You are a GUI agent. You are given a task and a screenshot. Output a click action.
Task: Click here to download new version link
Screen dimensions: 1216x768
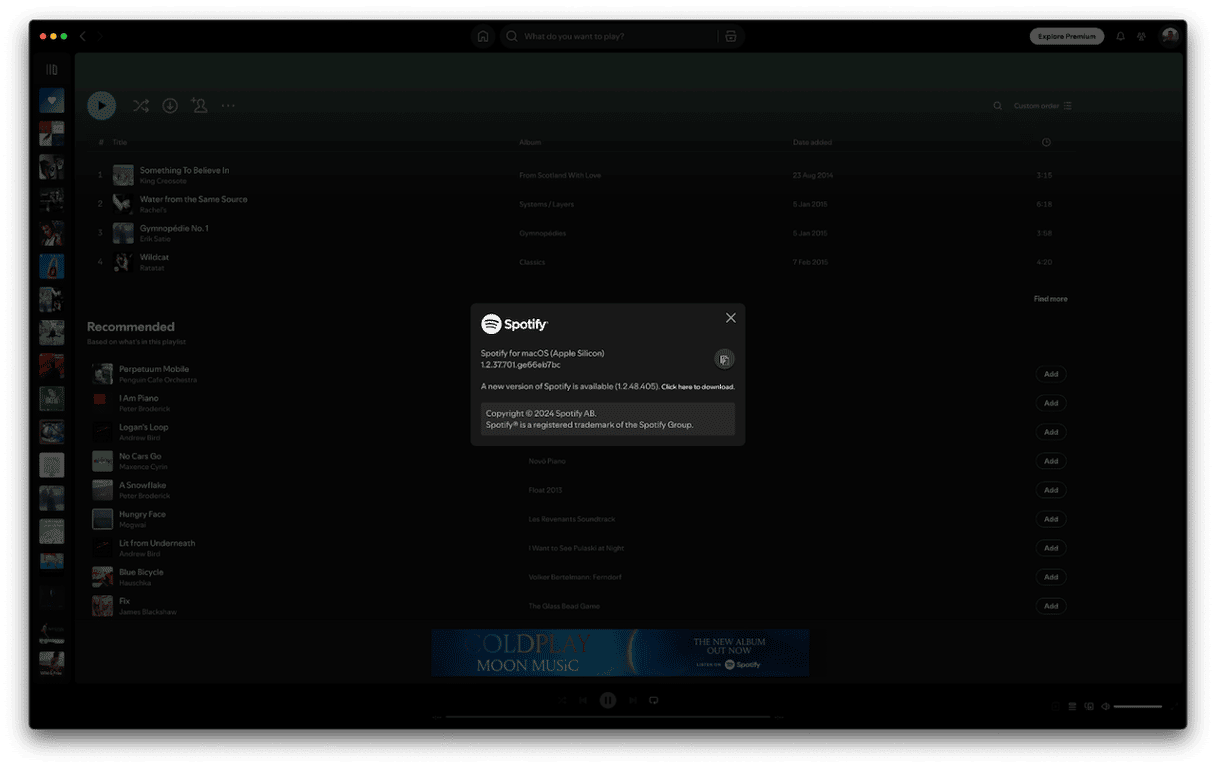click(698, 387)
